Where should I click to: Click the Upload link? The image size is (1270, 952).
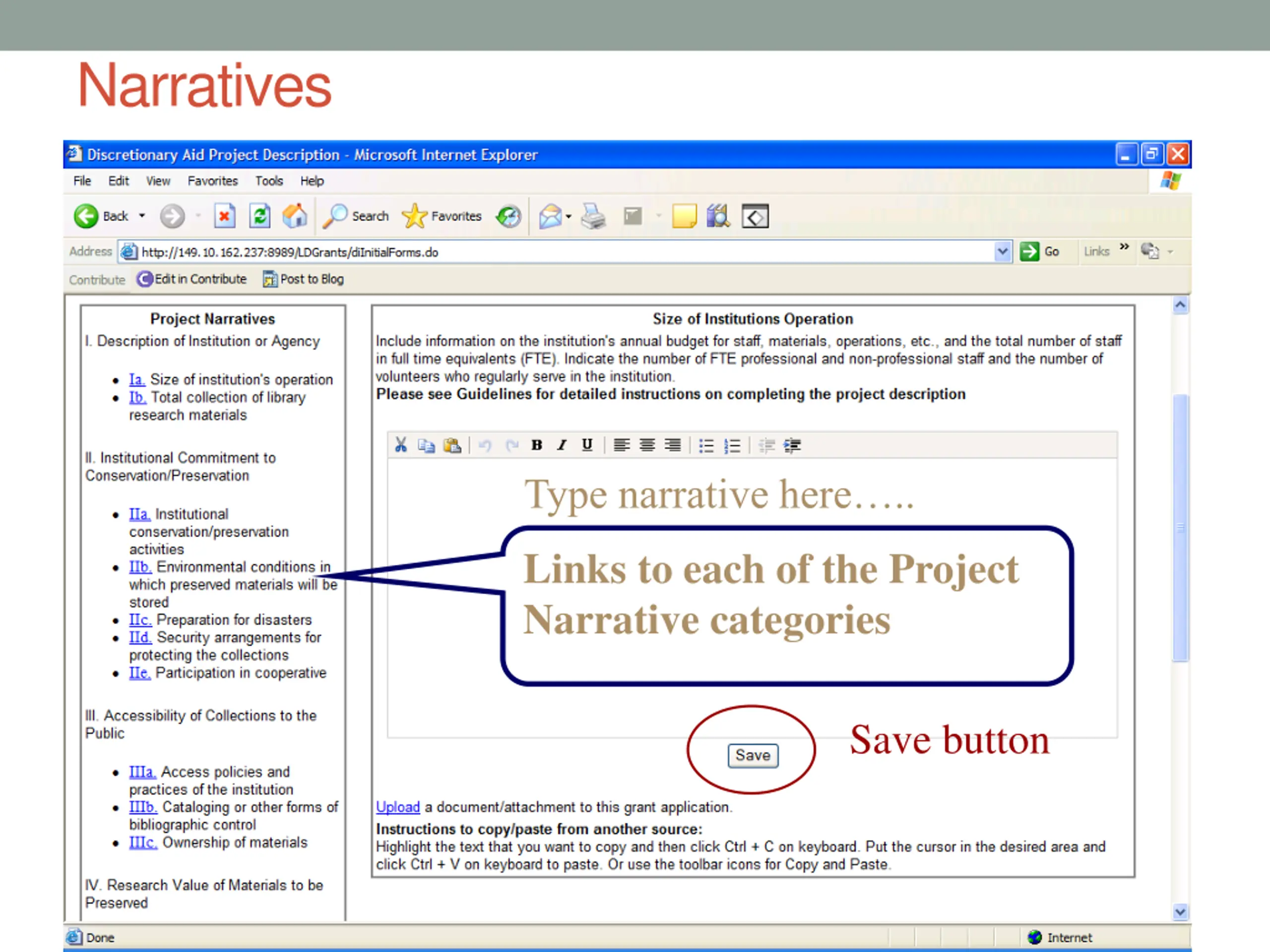click(x=398, y=807)
